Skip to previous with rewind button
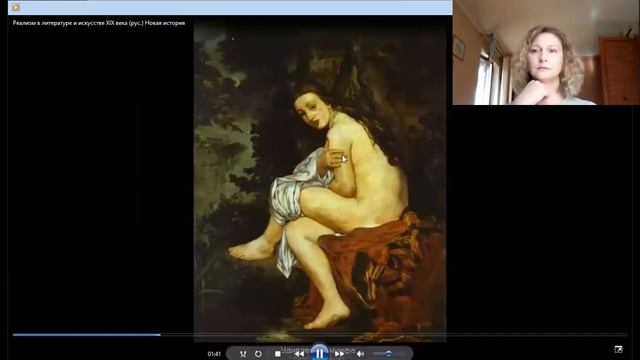This screenshot has height=360, width=640. (x=299, y=354)
